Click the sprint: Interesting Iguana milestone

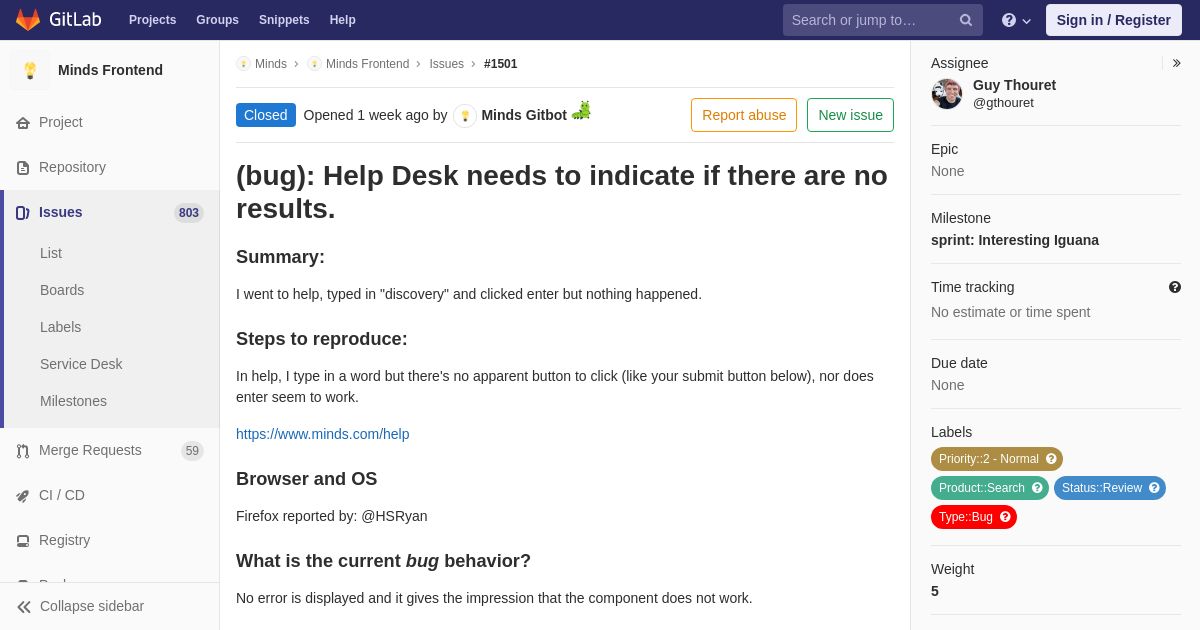tap(1015, 240)
